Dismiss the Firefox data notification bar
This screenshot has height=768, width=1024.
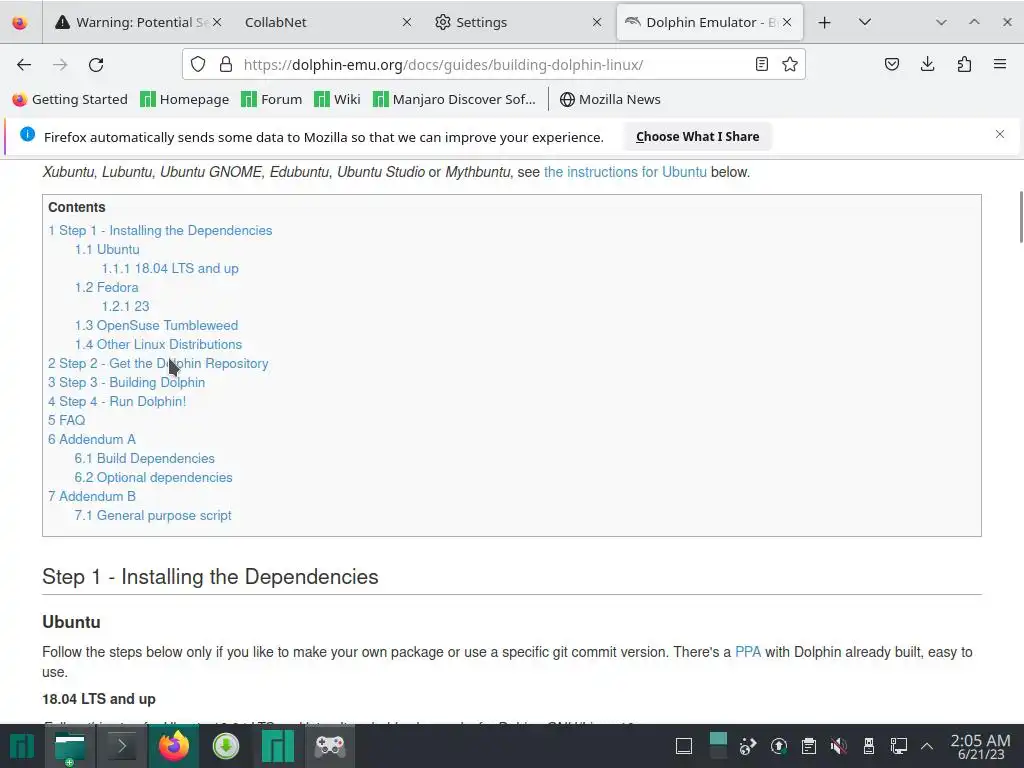1000,135
